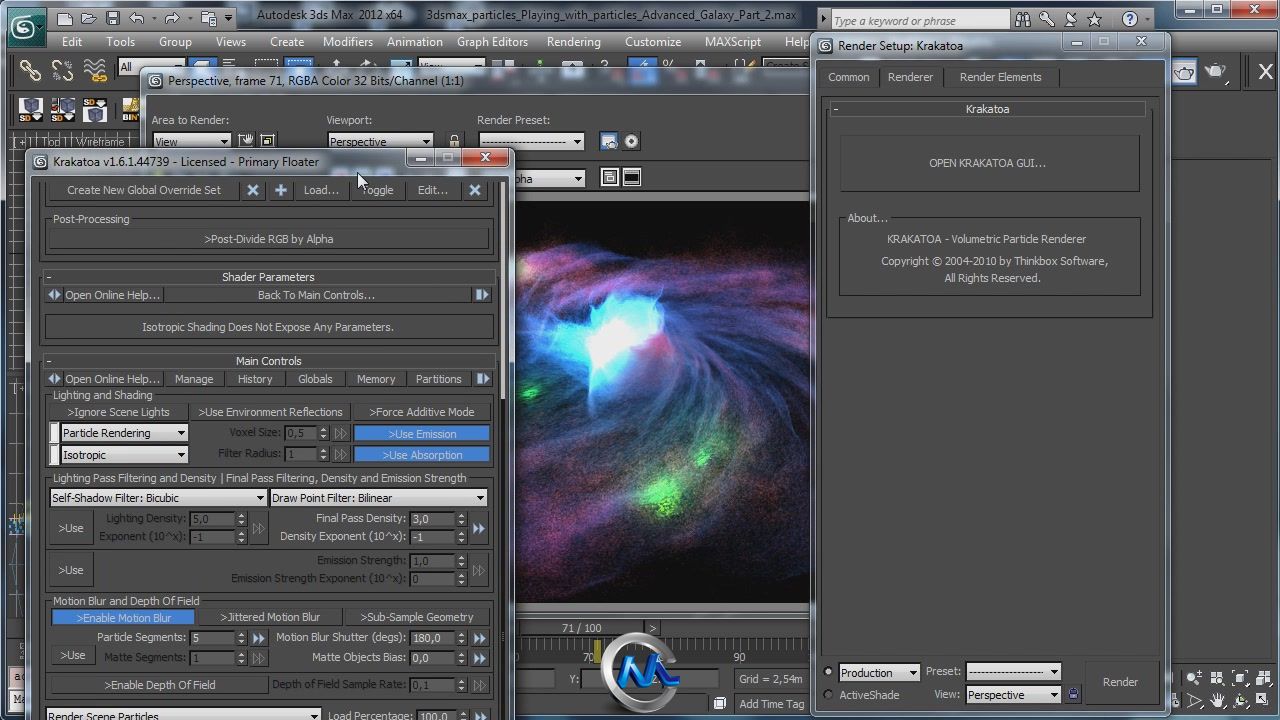
Task: Toggle Enable Depth Of Field
Action: pos(159,685)
